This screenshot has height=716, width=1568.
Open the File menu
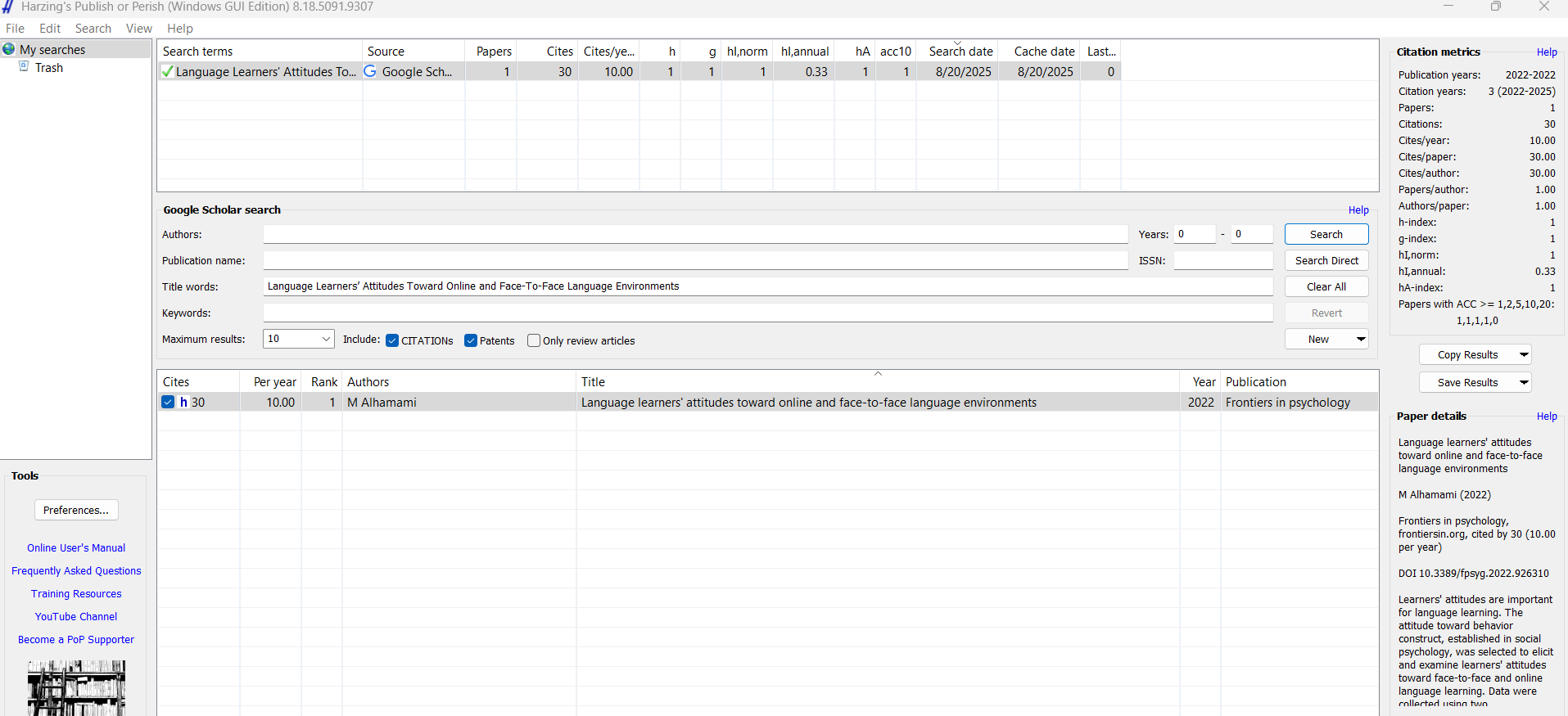pos(15,29)
